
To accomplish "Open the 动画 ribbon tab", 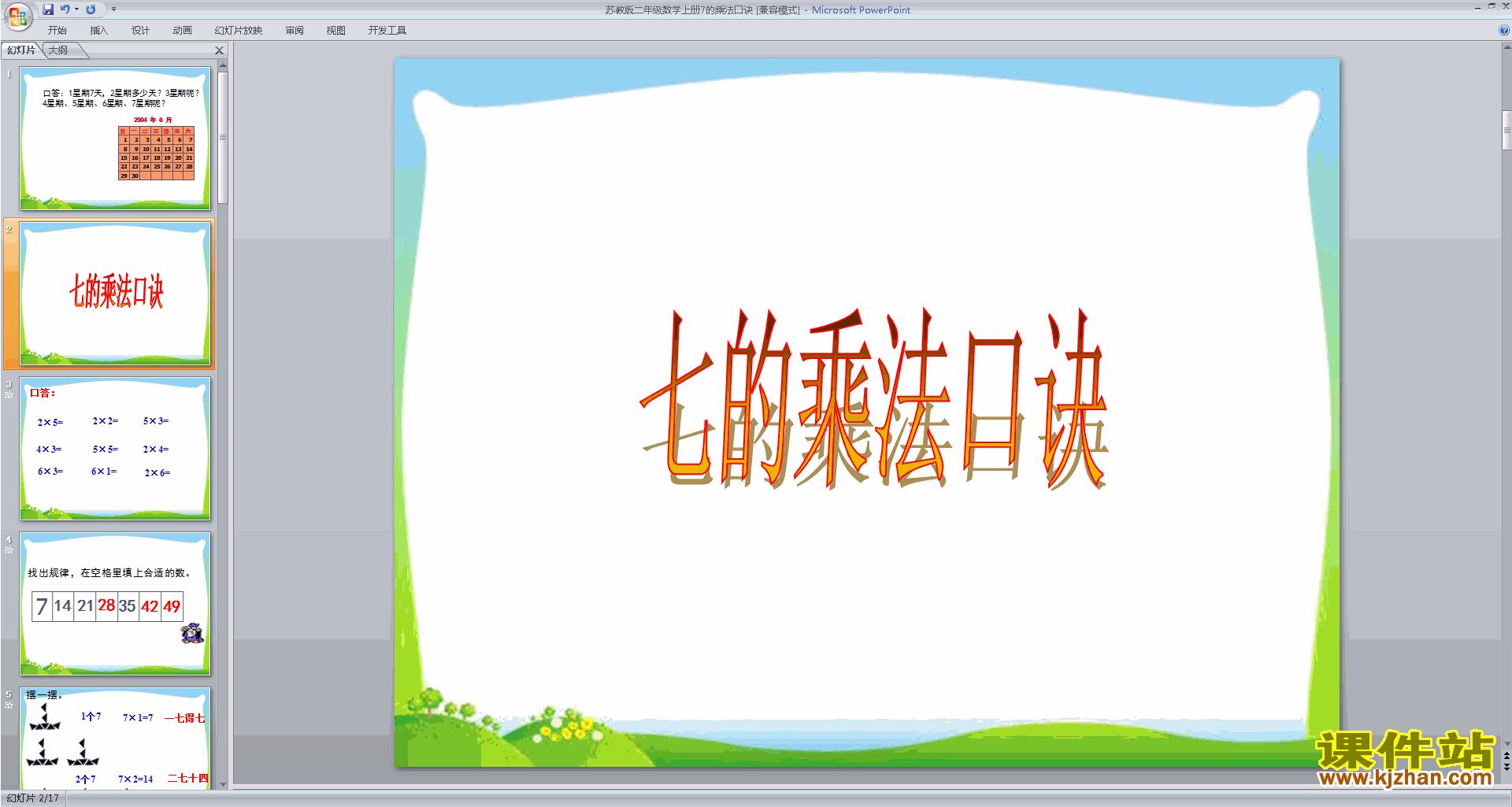I will point(183,31).
